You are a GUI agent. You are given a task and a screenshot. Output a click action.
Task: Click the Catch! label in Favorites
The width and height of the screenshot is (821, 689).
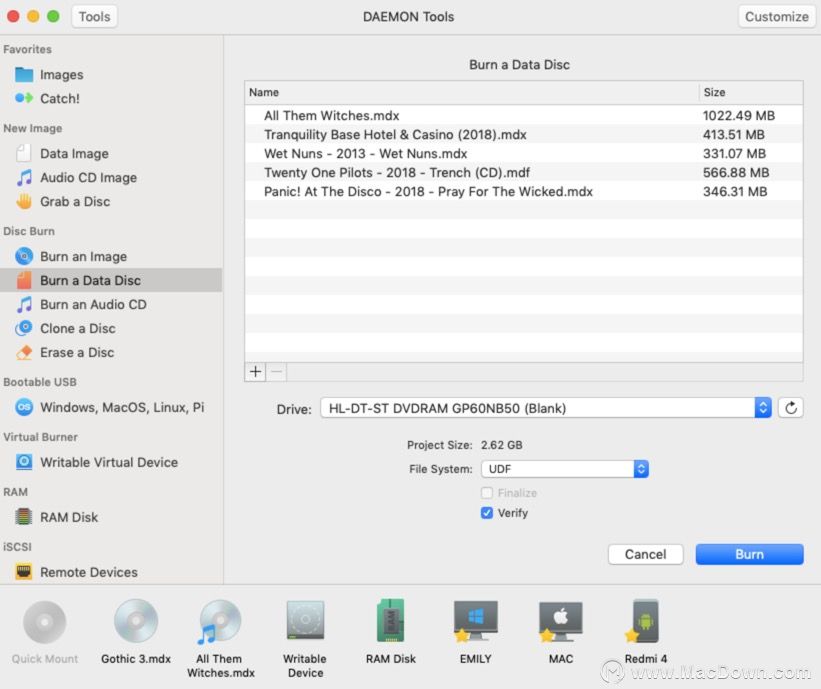pyautogui.click(x=60, y=98)
